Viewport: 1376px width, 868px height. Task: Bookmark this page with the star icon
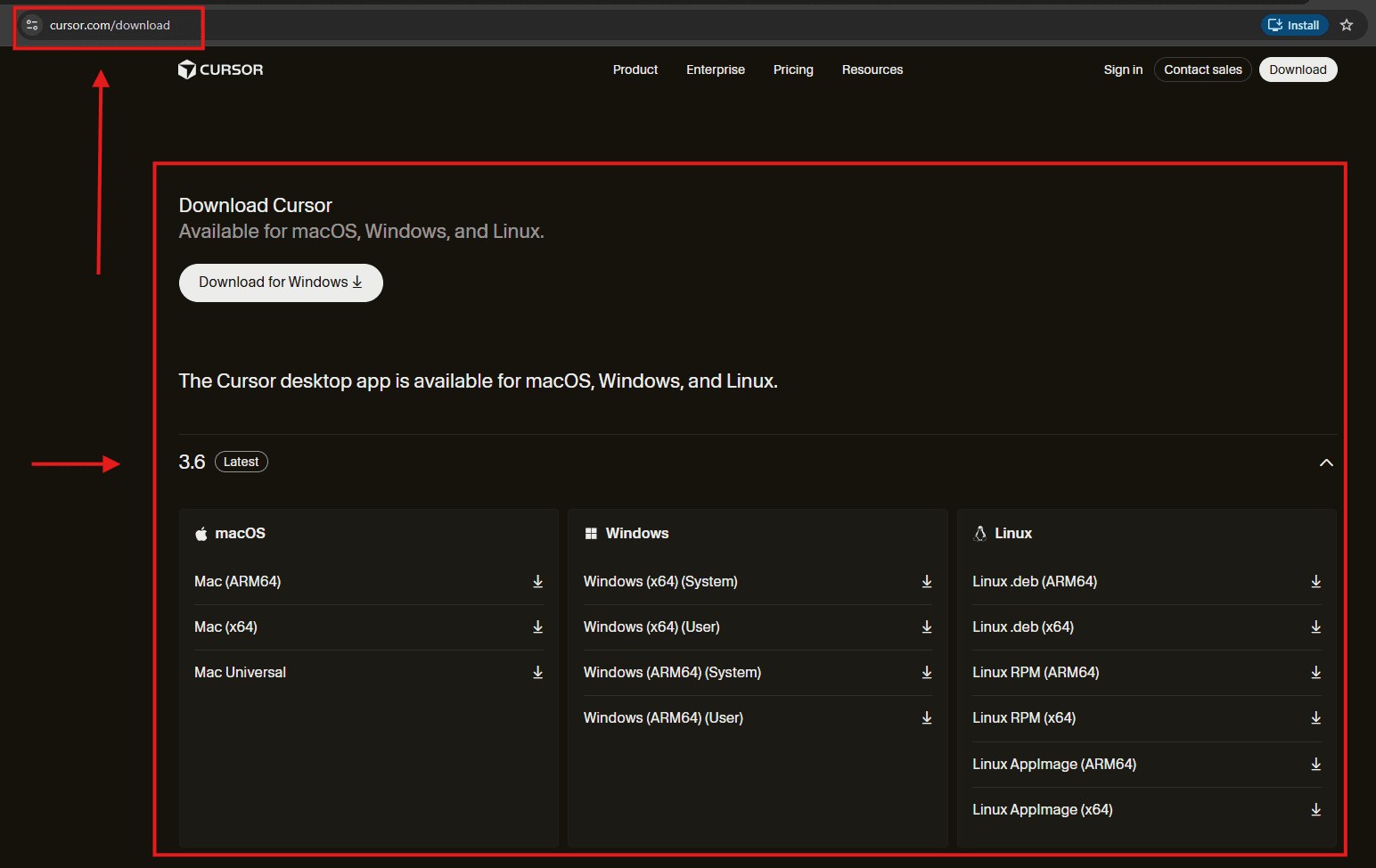pos(1347,25)
